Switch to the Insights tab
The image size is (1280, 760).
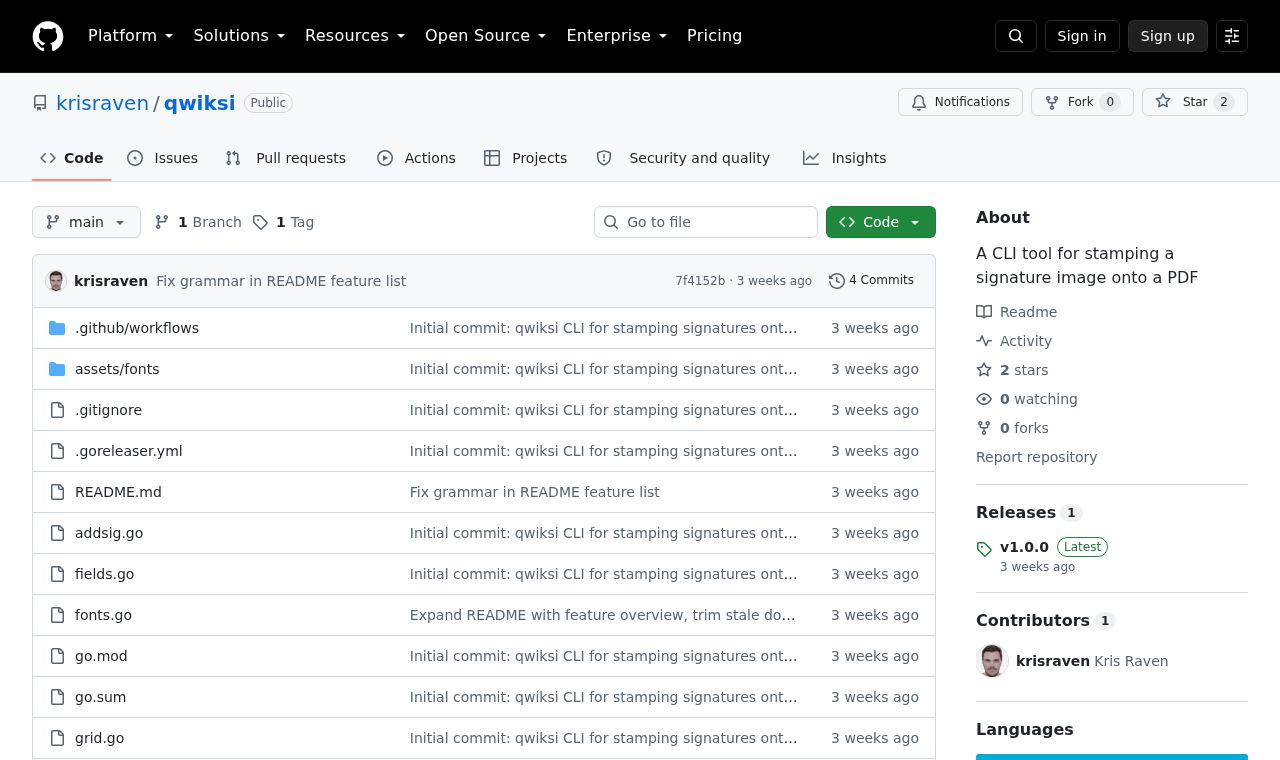(844, 158)
